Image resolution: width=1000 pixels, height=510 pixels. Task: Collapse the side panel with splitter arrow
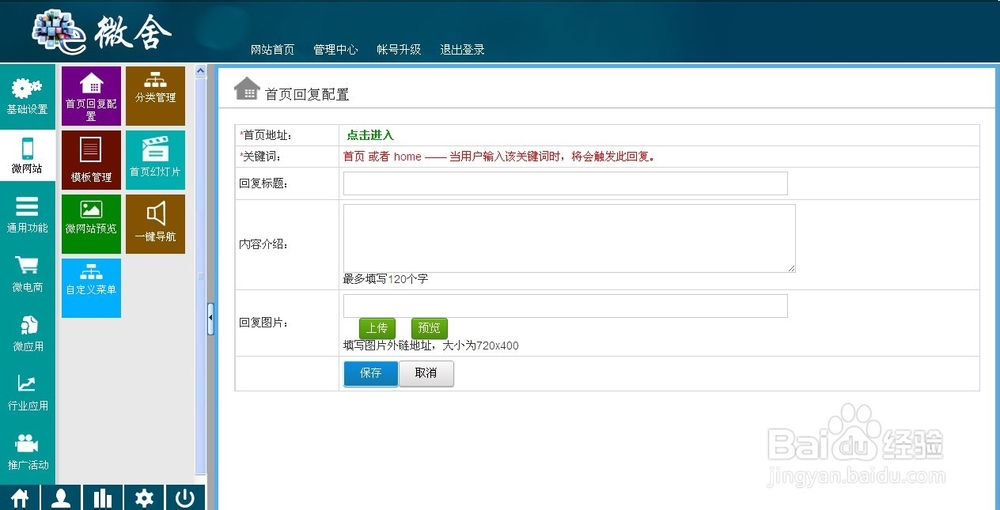[210, 319]
